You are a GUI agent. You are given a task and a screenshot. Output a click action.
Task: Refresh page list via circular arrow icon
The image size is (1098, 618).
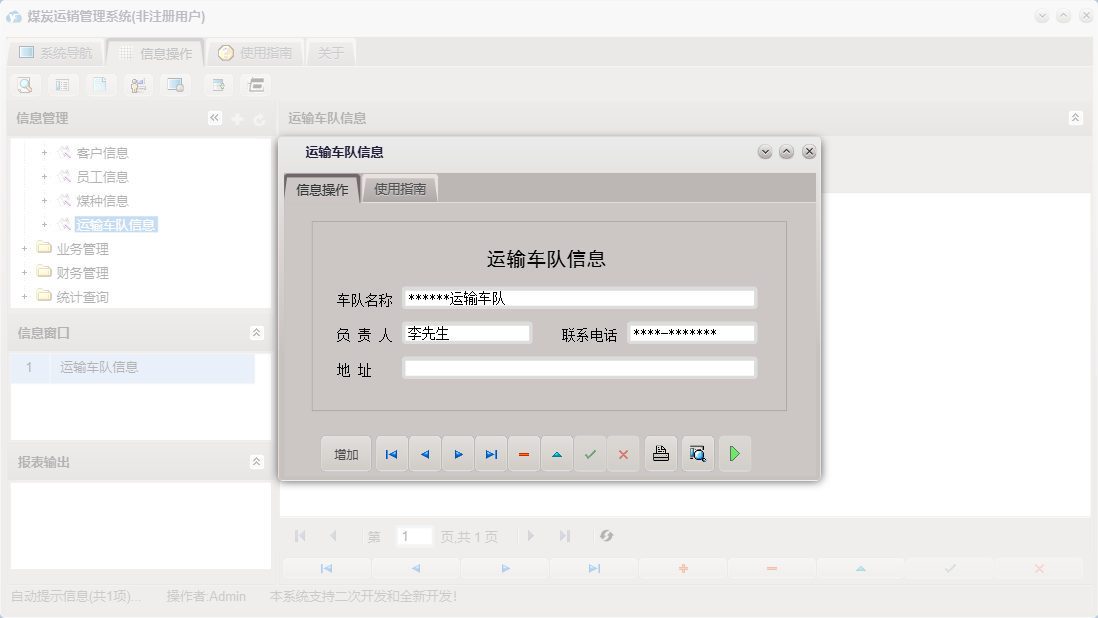point(605,536)
